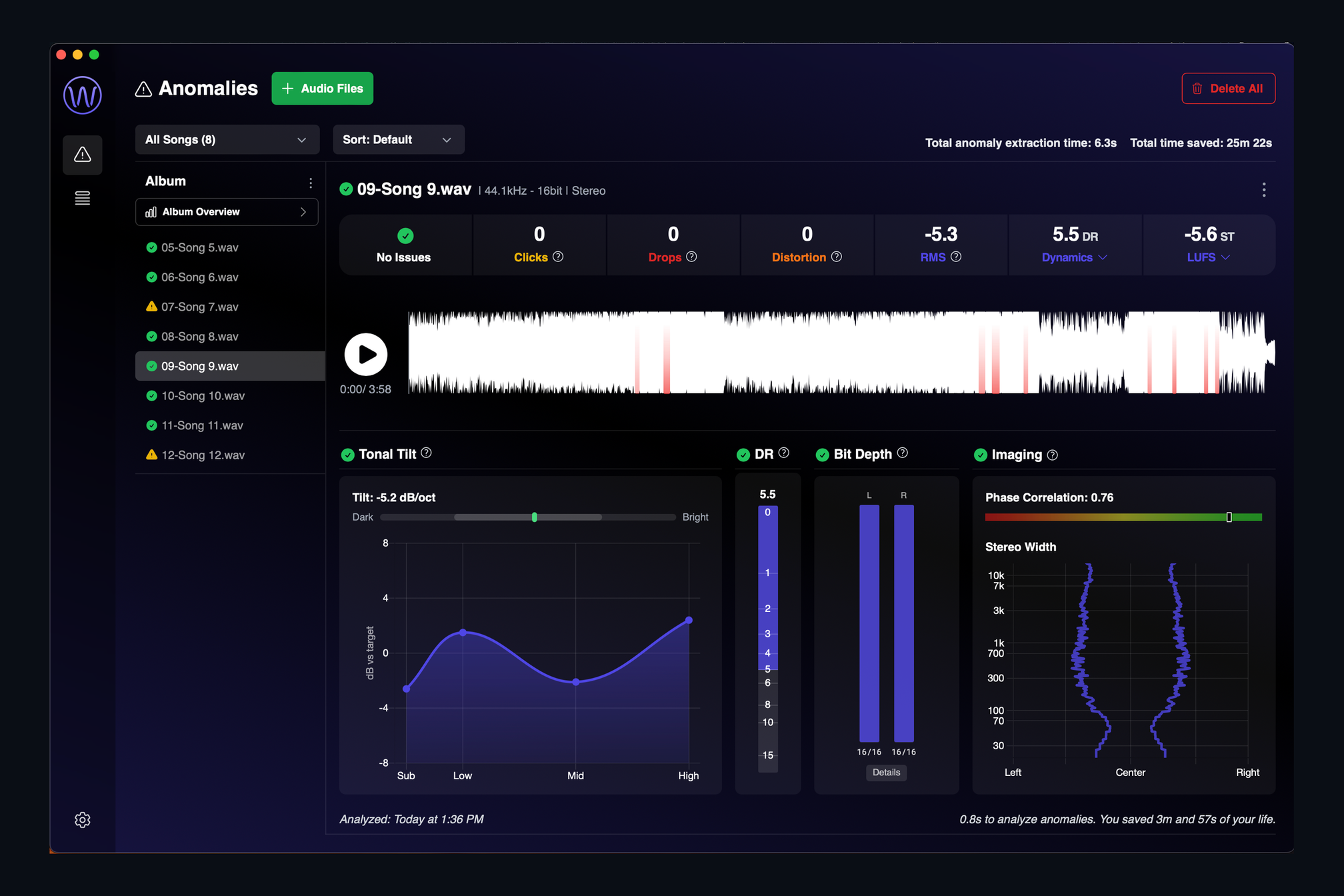Click the RMS help question icon

[955, 257]
